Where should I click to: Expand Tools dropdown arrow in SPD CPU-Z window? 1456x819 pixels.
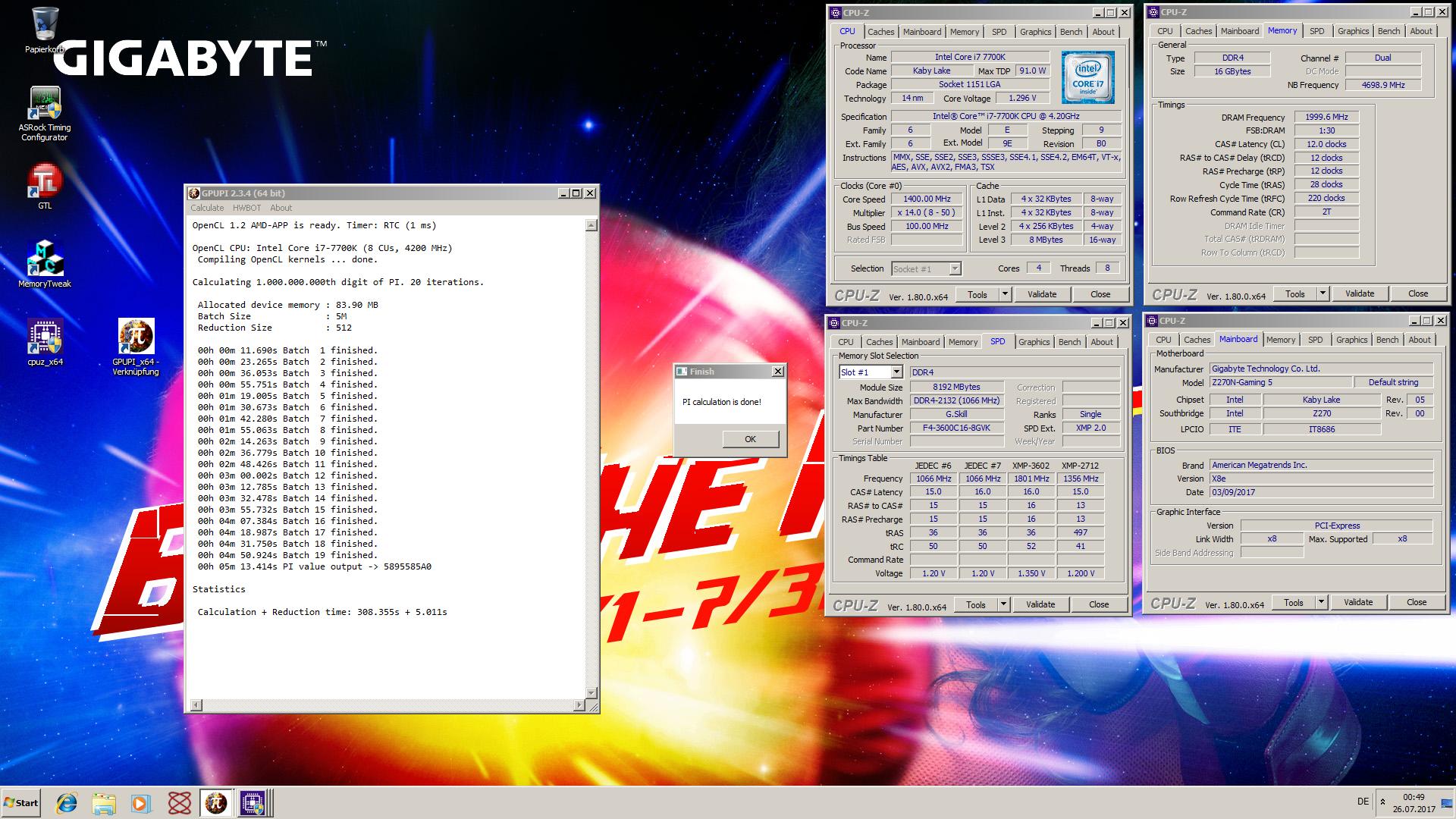pyautogui.click(x=1004, y=604)
